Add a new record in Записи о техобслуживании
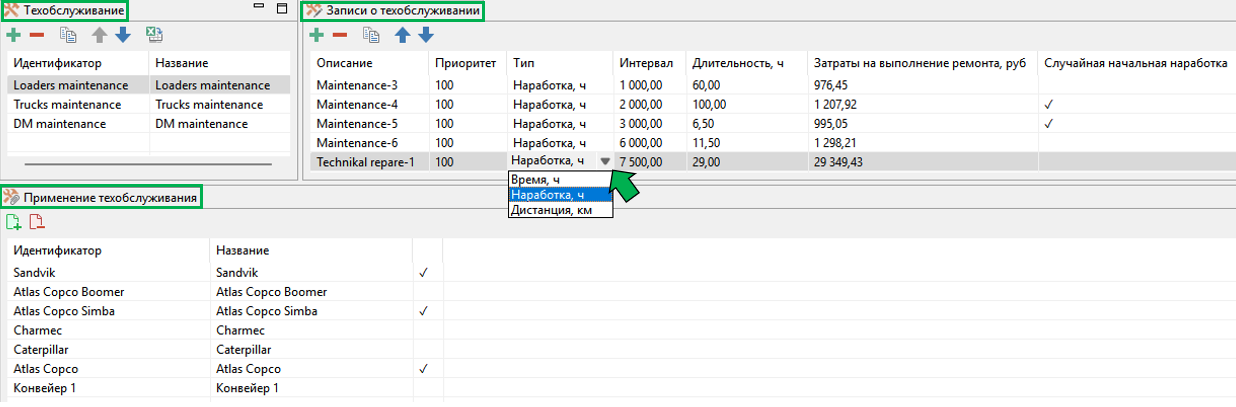The image size is (1236, 407). tap(316, 35)
